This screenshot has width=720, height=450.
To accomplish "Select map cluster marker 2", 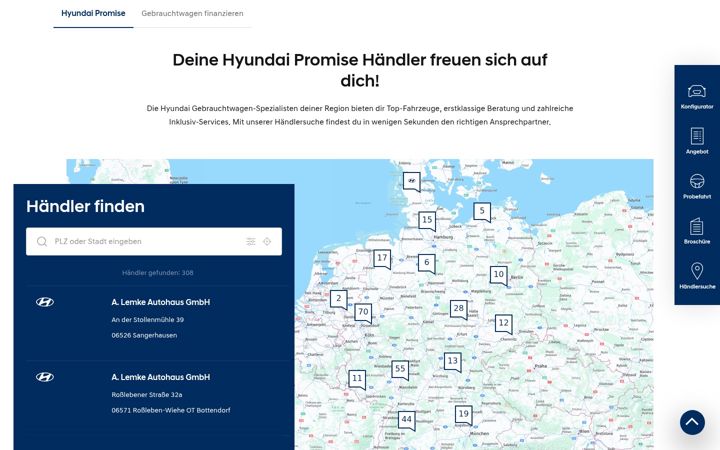I will coord(338,299).
